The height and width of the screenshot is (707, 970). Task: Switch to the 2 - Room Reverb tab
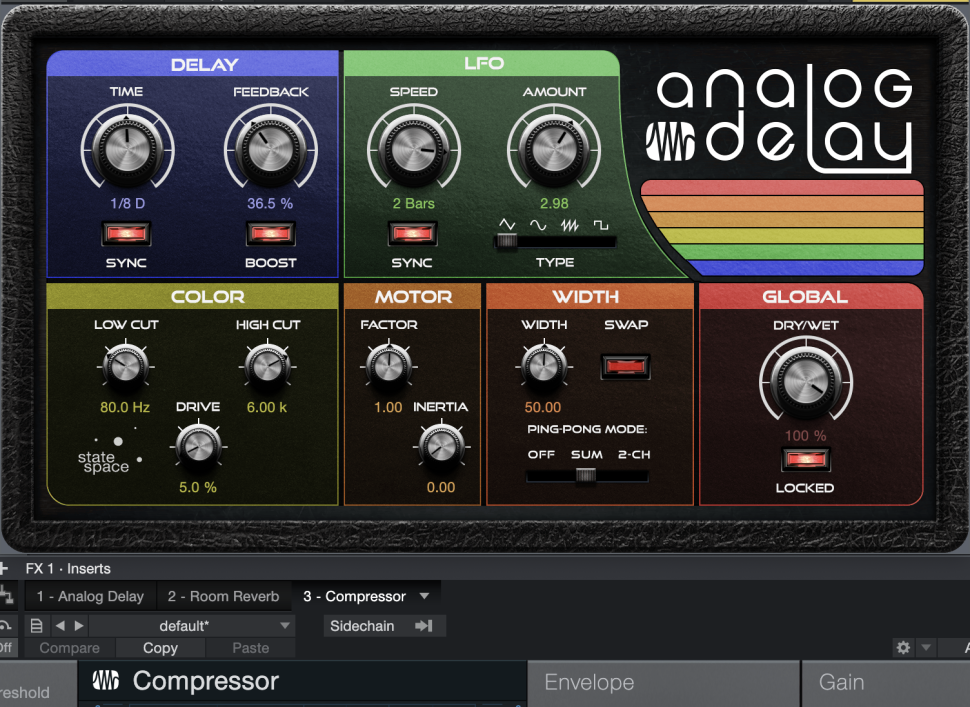(223, 596)
